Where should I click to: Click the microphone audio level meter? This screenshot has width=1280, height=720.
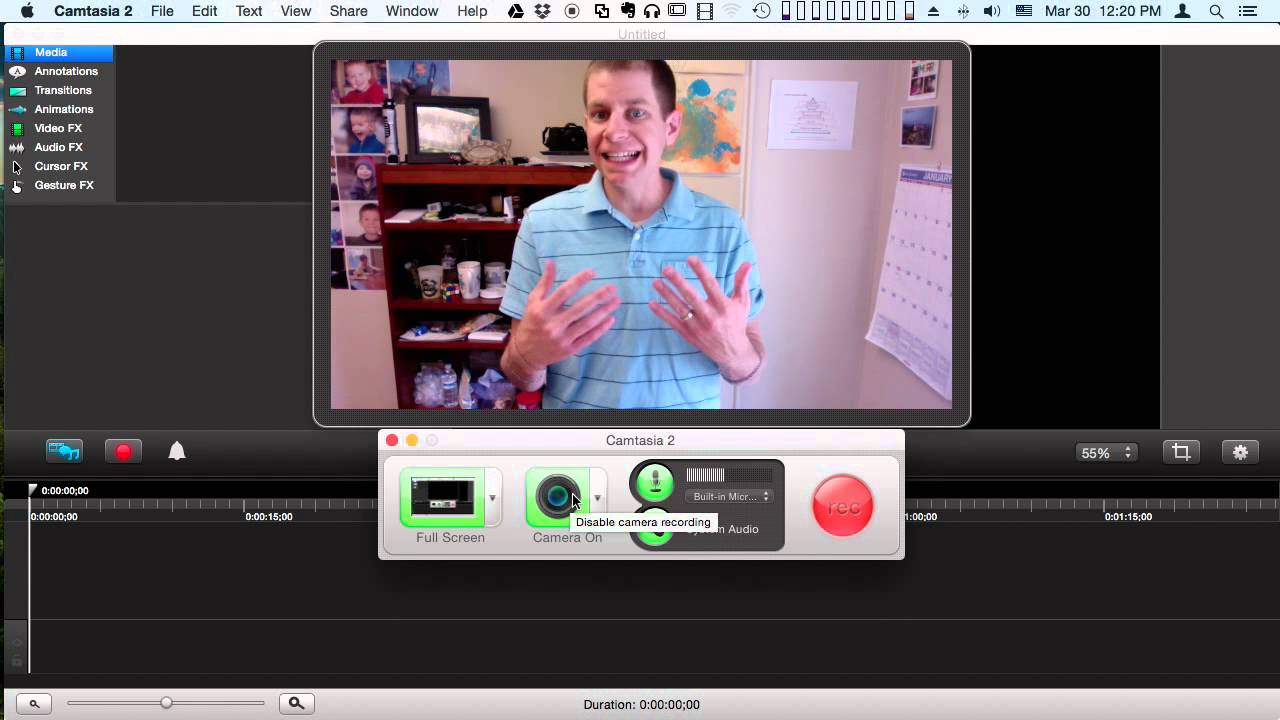729,475
